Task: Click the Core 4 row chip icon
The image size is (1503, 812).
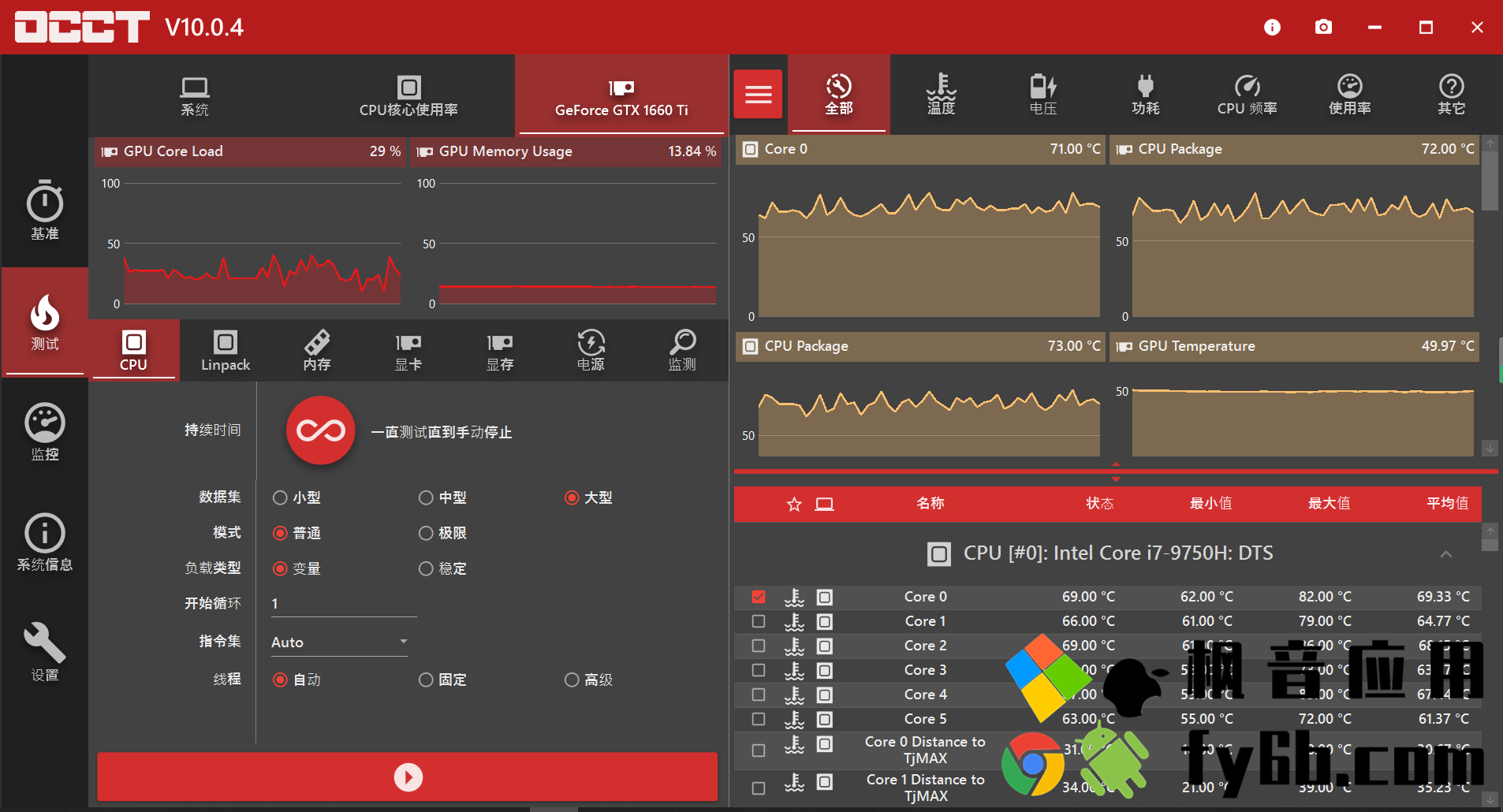Action: tap(824, 695)
